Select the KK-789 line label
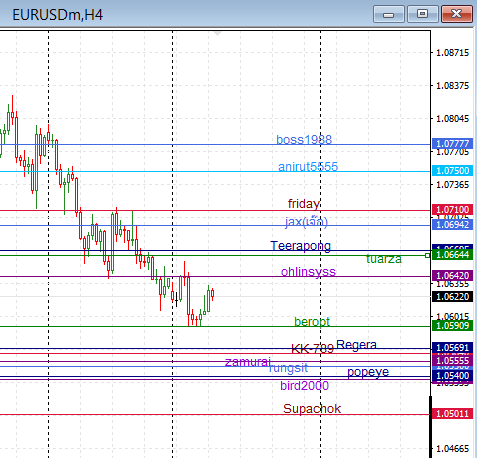This screenshot has width=477, height=458. point(312,349)
